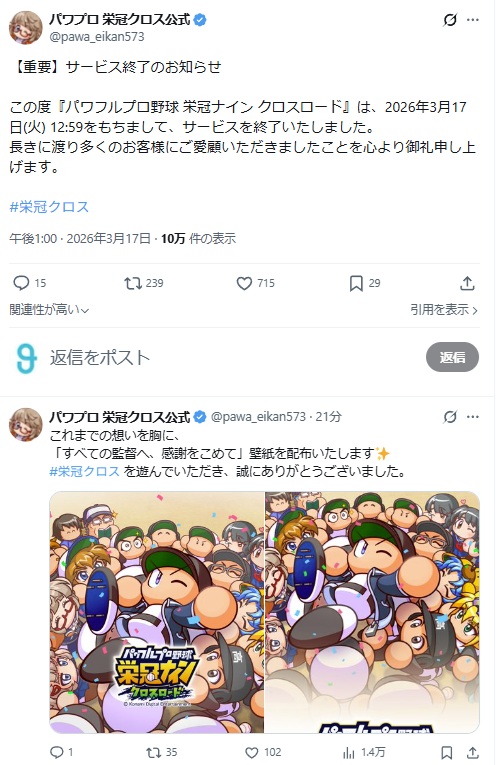Screen dimensions: 497x765
Task: Open more options on the second post
Action: coord(473,417)
